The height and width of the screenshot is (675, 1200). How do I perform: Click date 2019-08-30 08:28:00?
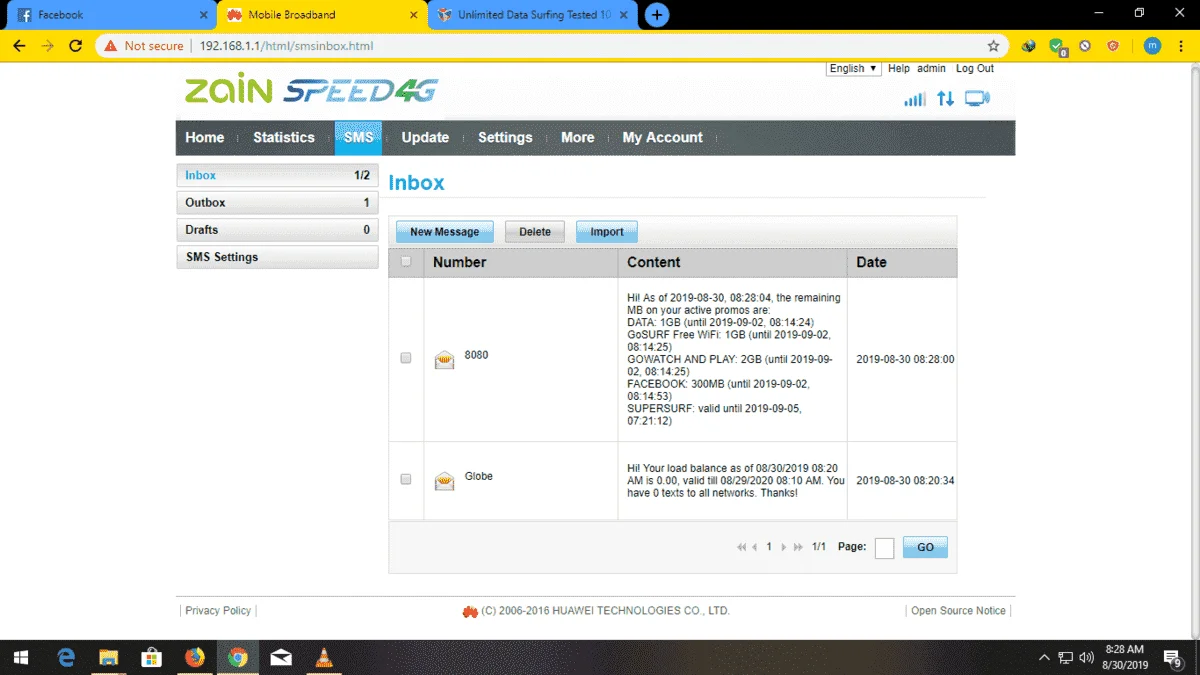coord(905,359)
